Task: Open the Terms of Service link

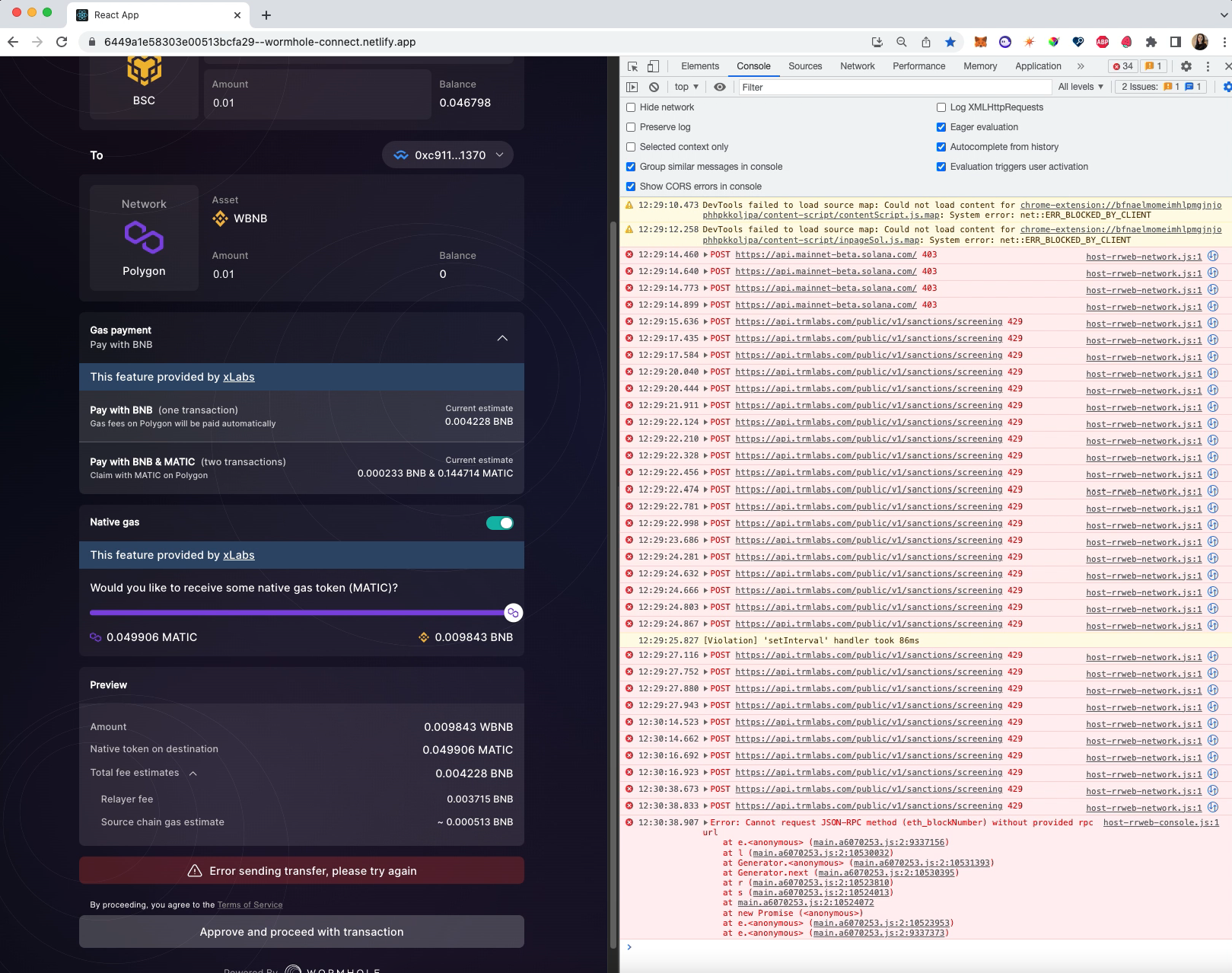Action: (x=249, y=904)
